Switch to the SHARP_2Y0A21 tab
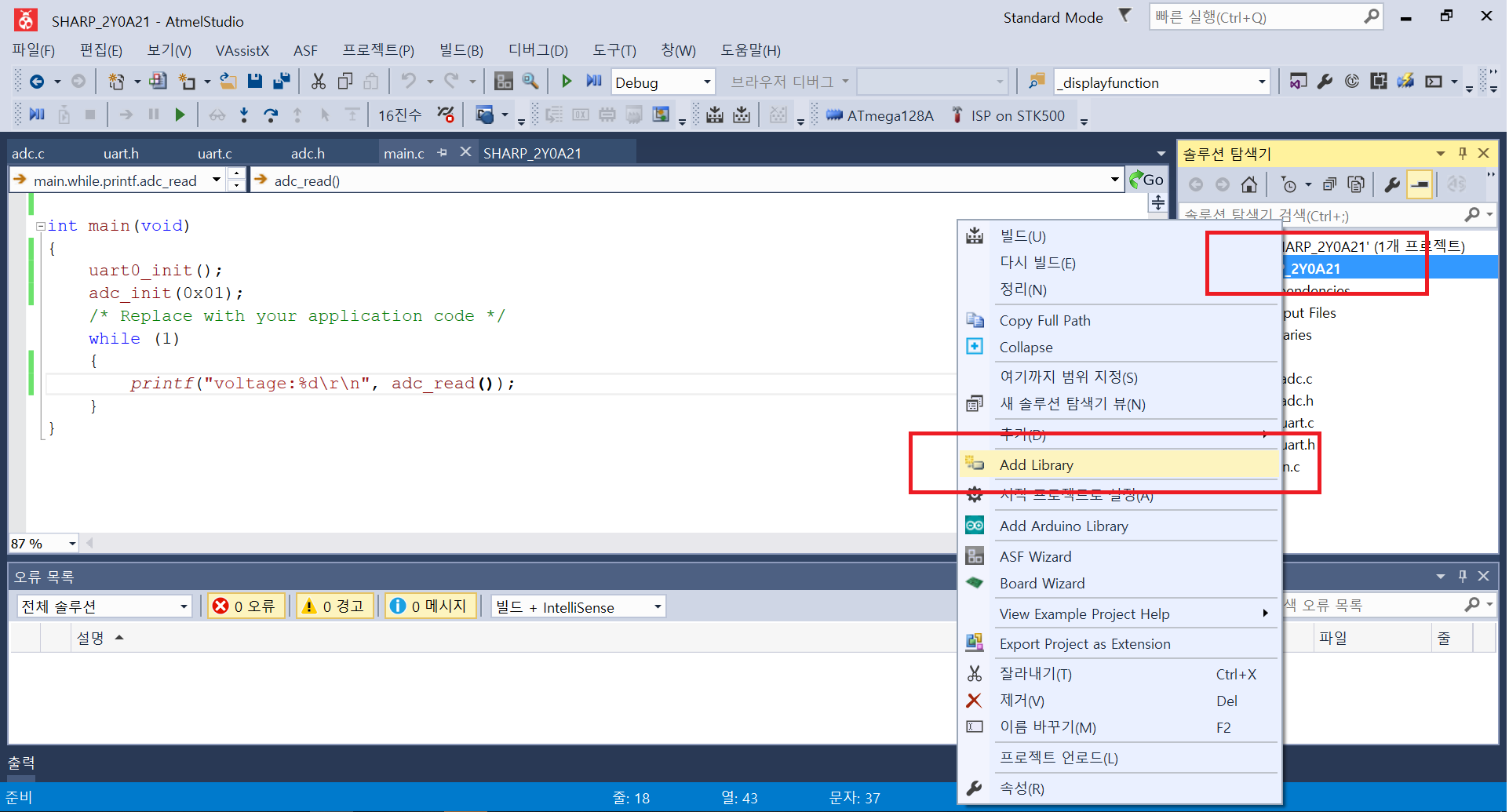 [x=532, y=153]
